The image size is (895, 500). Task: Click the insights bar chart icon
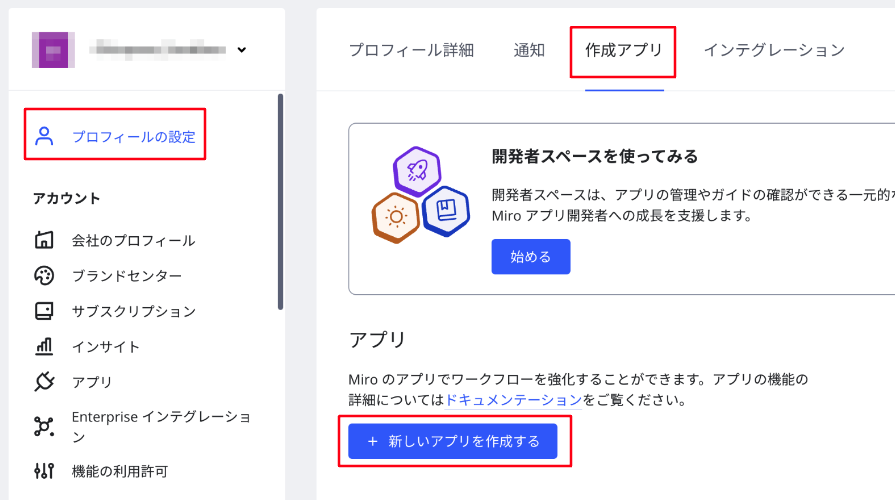44,346
